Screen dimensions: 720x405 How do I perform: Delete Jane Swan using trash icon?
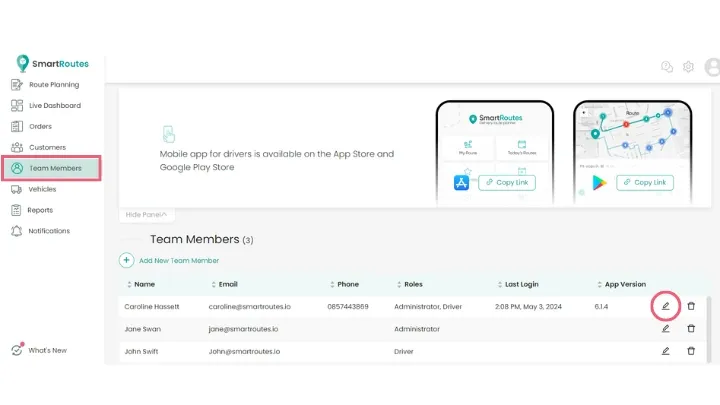click(691, 328)
